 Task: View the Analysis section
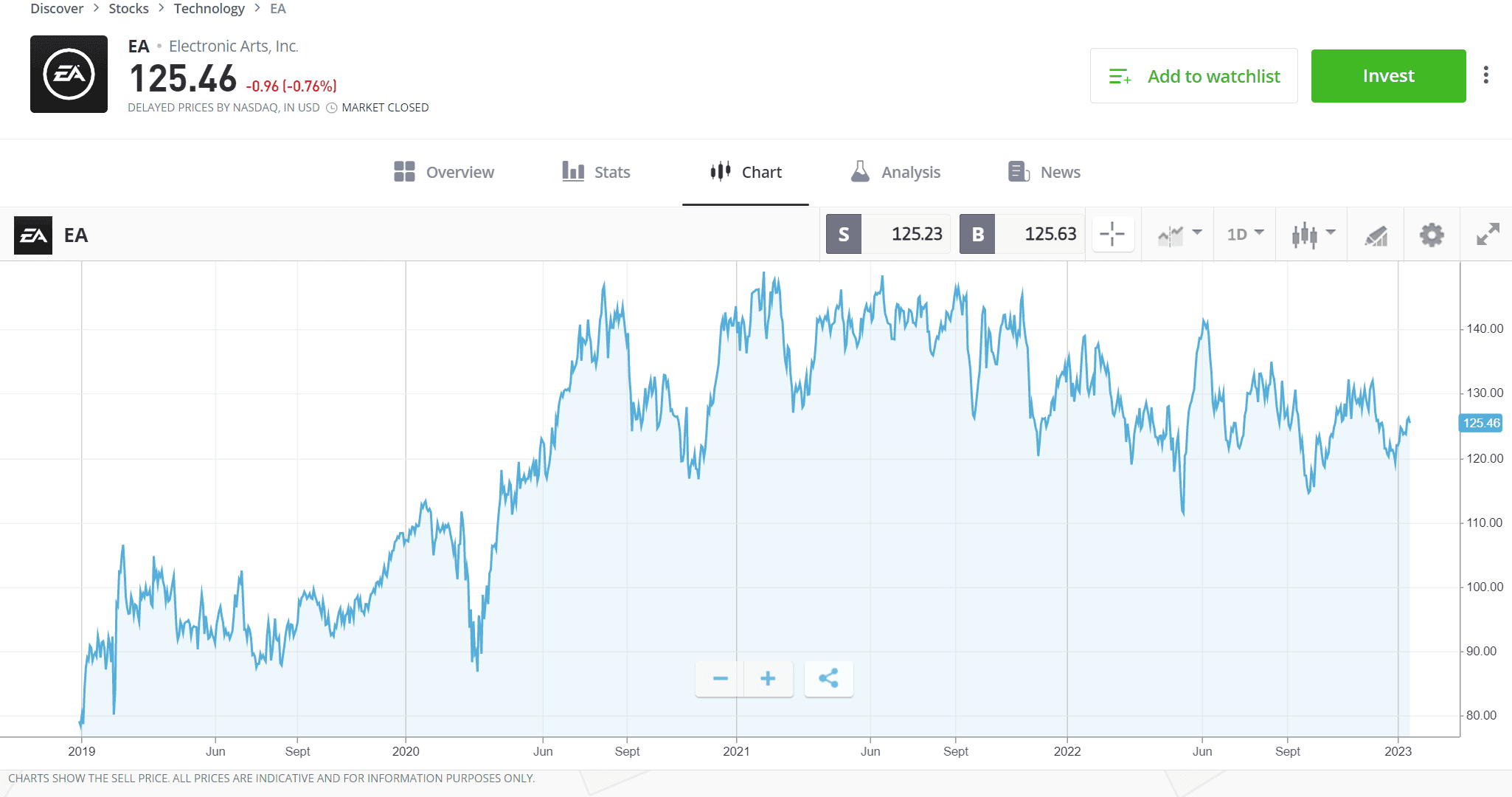[895, 172]
